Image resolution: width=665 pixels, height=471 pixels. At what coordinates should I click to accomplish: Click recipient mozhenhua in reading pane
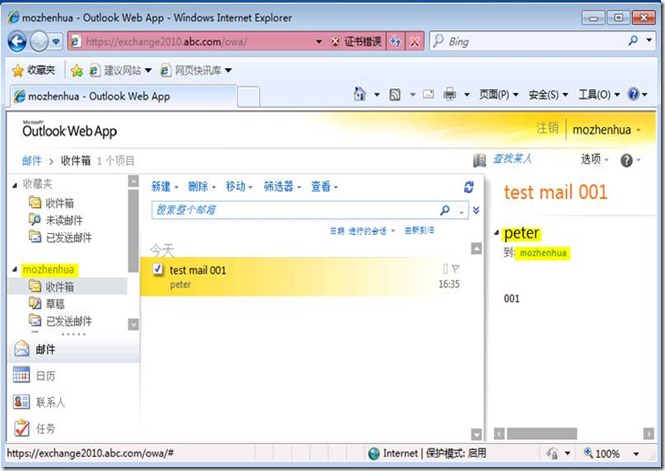tap(543, 253)
